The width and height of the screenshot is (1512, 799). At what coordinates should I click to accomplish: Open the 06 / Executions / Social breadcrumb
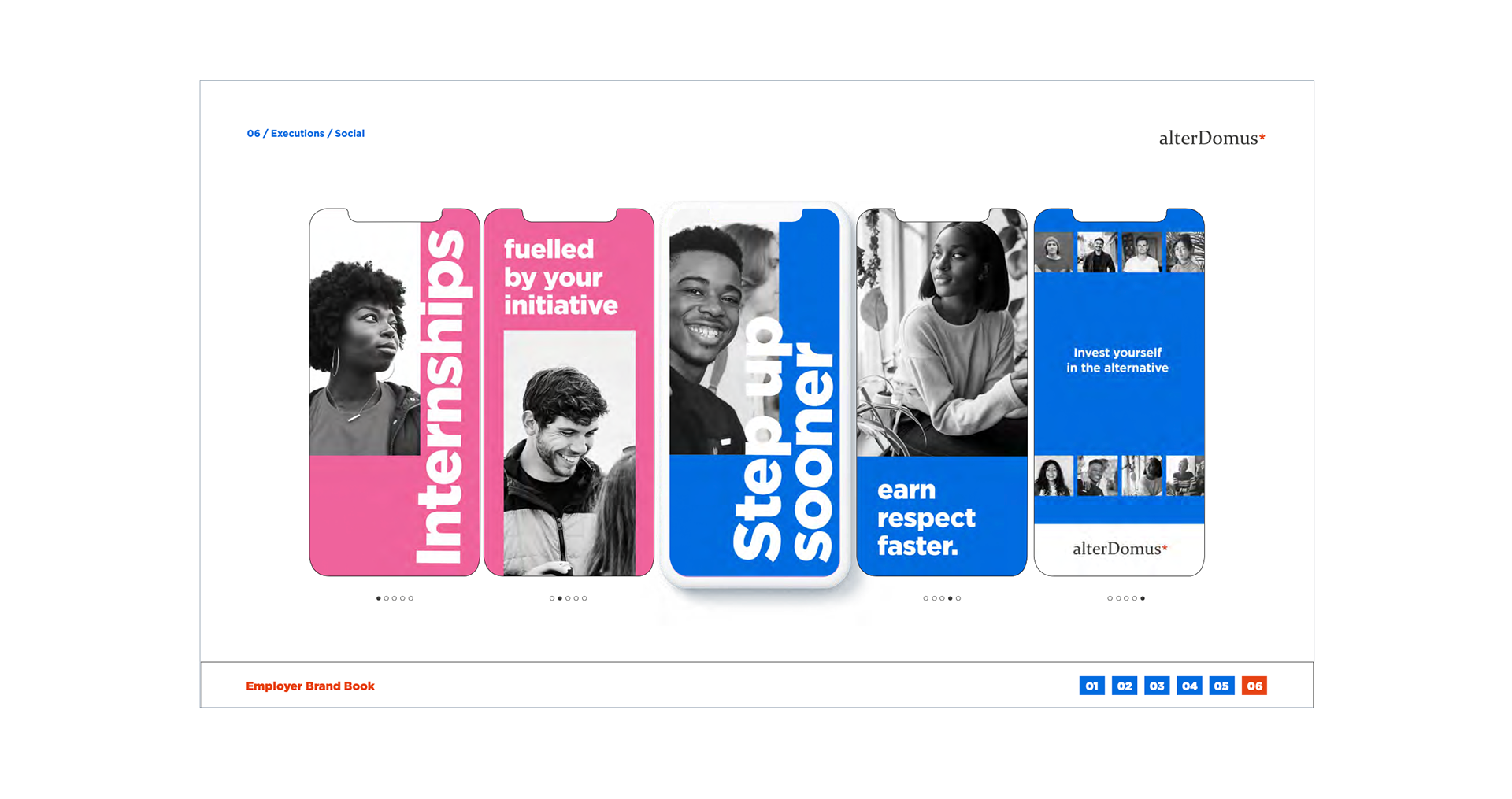click(x=306, y=134)
